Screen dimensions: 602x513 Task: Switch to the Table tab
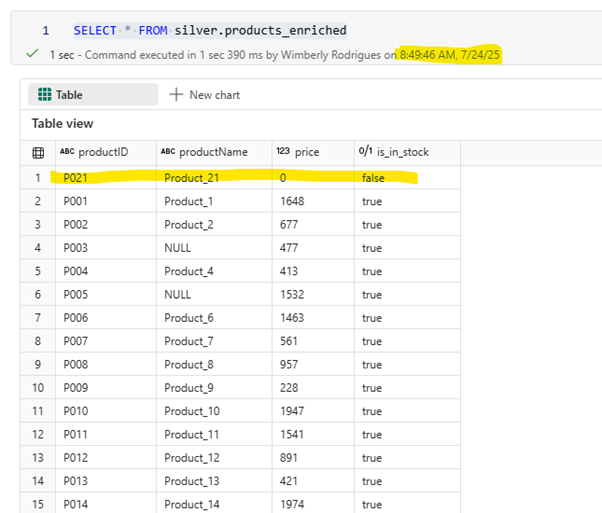click(93, 94)
